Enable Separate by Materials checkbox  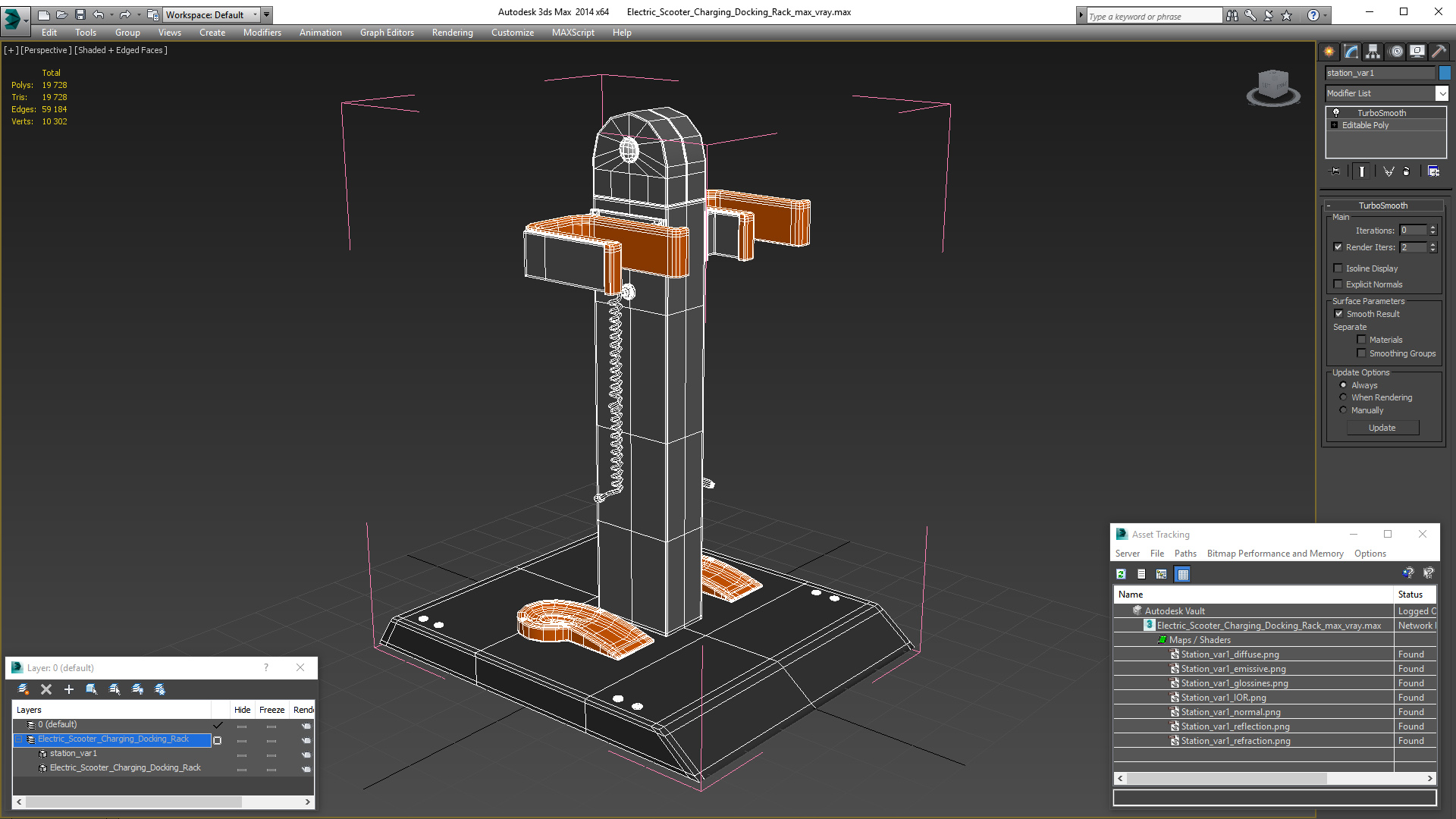(1361, 340)
